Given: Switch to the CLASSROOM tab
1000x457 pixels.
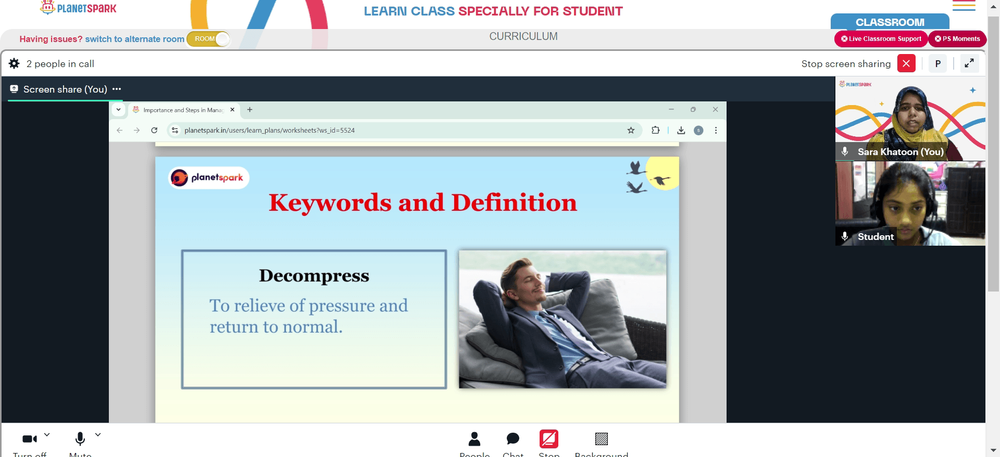Looking at the screenshot, I should click(890, 22).
